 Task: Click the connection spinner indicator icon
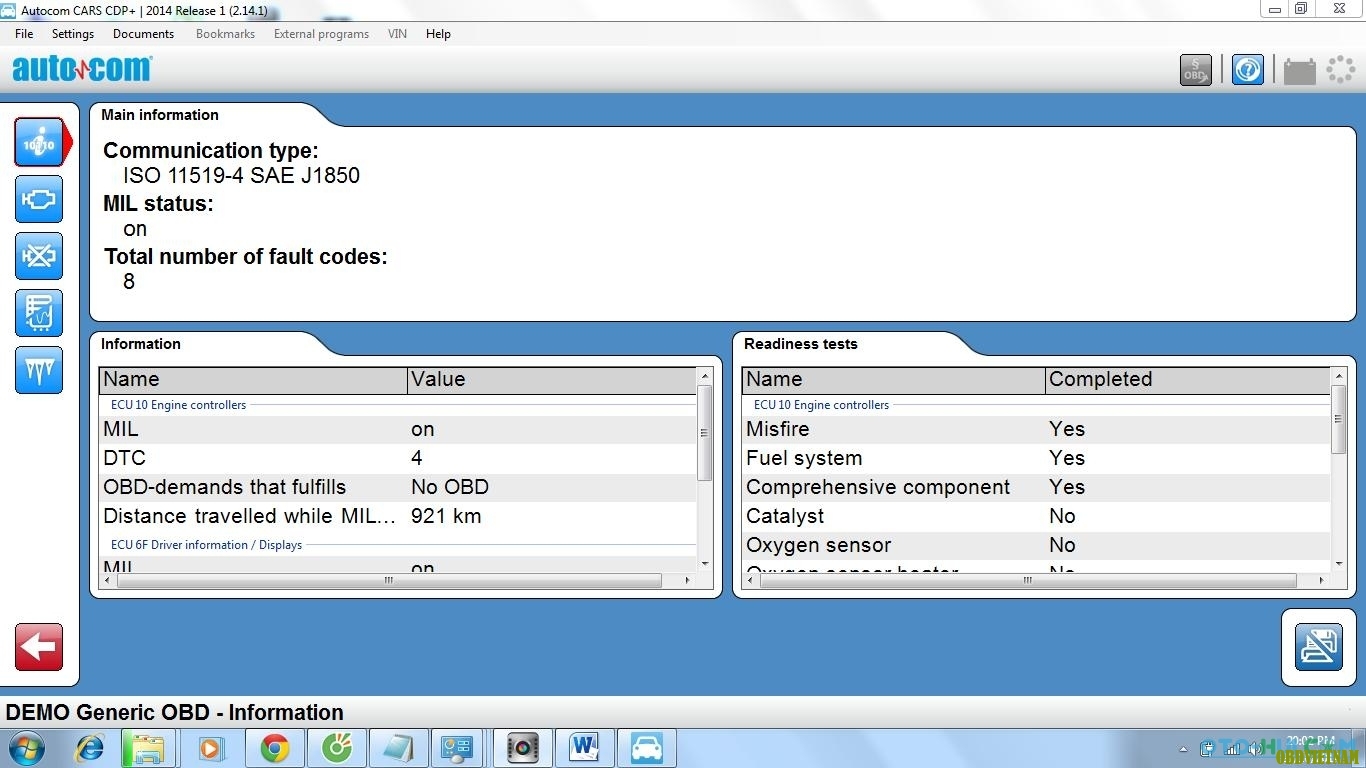1340,70
